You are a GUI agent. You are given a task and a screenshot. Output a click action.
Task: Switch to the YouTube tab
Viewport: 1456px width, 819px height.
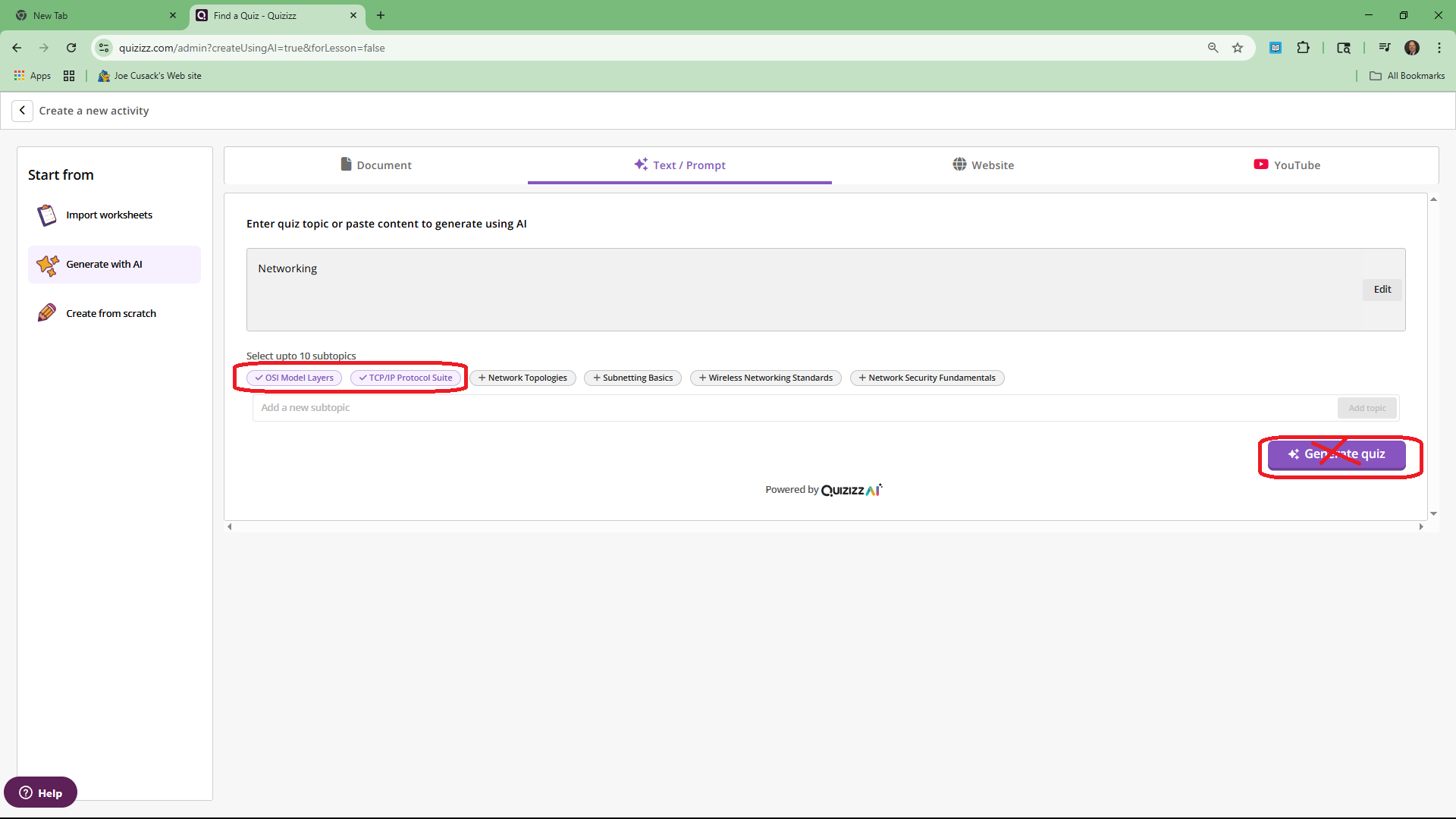pyautogui.click(x=1286, y=165)
